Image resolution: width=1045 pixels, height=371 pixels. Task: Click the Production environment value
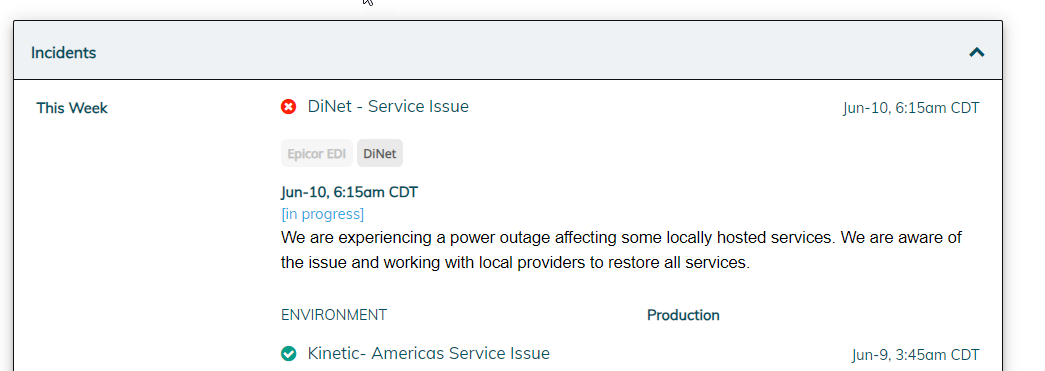tap(683, 315)
